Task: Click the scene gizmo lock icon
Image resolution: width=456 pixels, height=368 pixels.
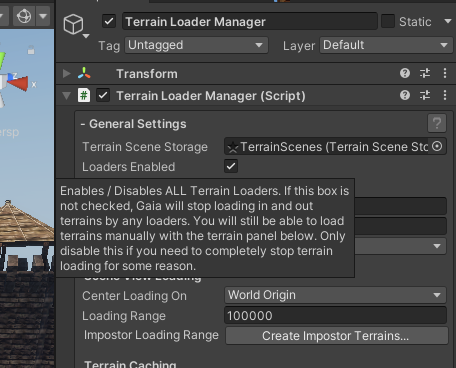Action: coord(31,50)
